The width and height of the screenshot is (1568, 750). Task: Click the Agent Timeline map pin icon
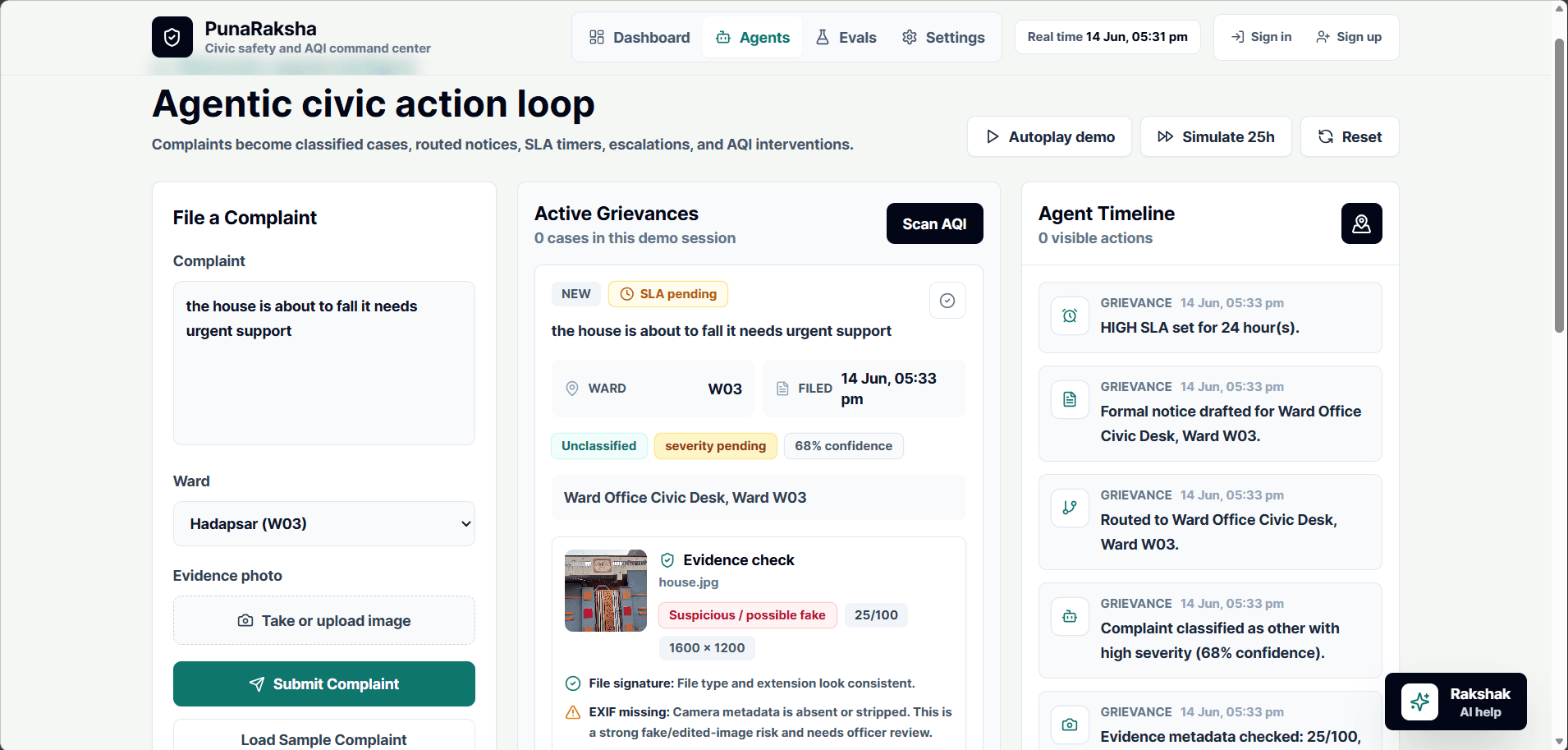click(x=1361, y=223)
